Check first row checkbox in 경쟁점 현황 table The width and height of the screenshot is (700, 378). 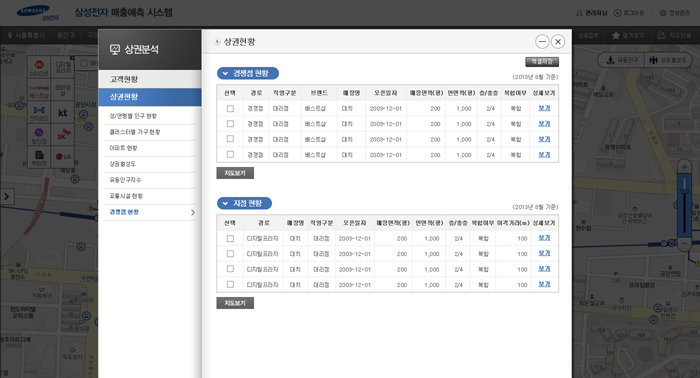point(230,108)
